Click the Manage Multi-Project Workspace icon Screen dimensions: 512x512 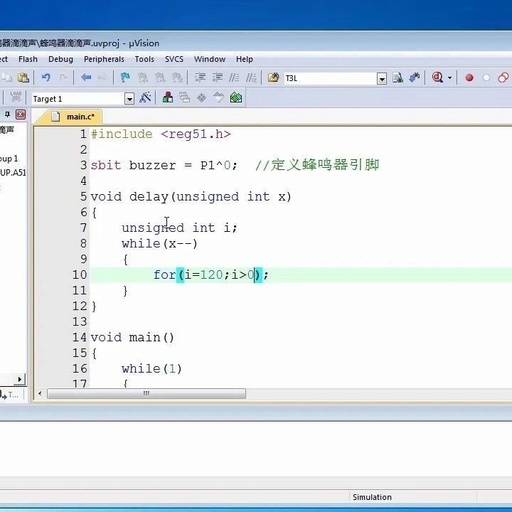point(184,98)
